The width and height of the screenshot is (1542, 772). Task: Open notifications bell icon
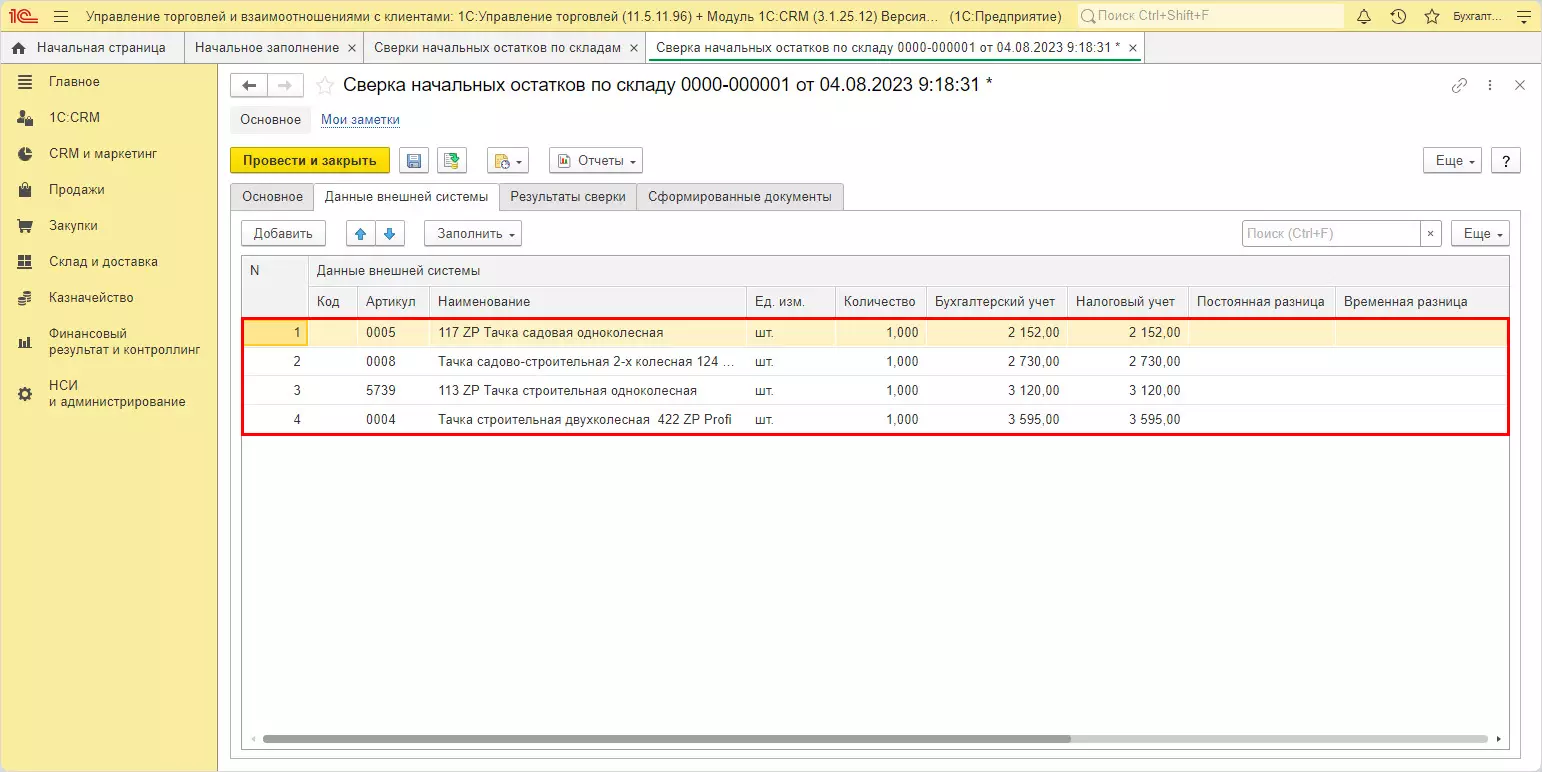click(1364, 17)
